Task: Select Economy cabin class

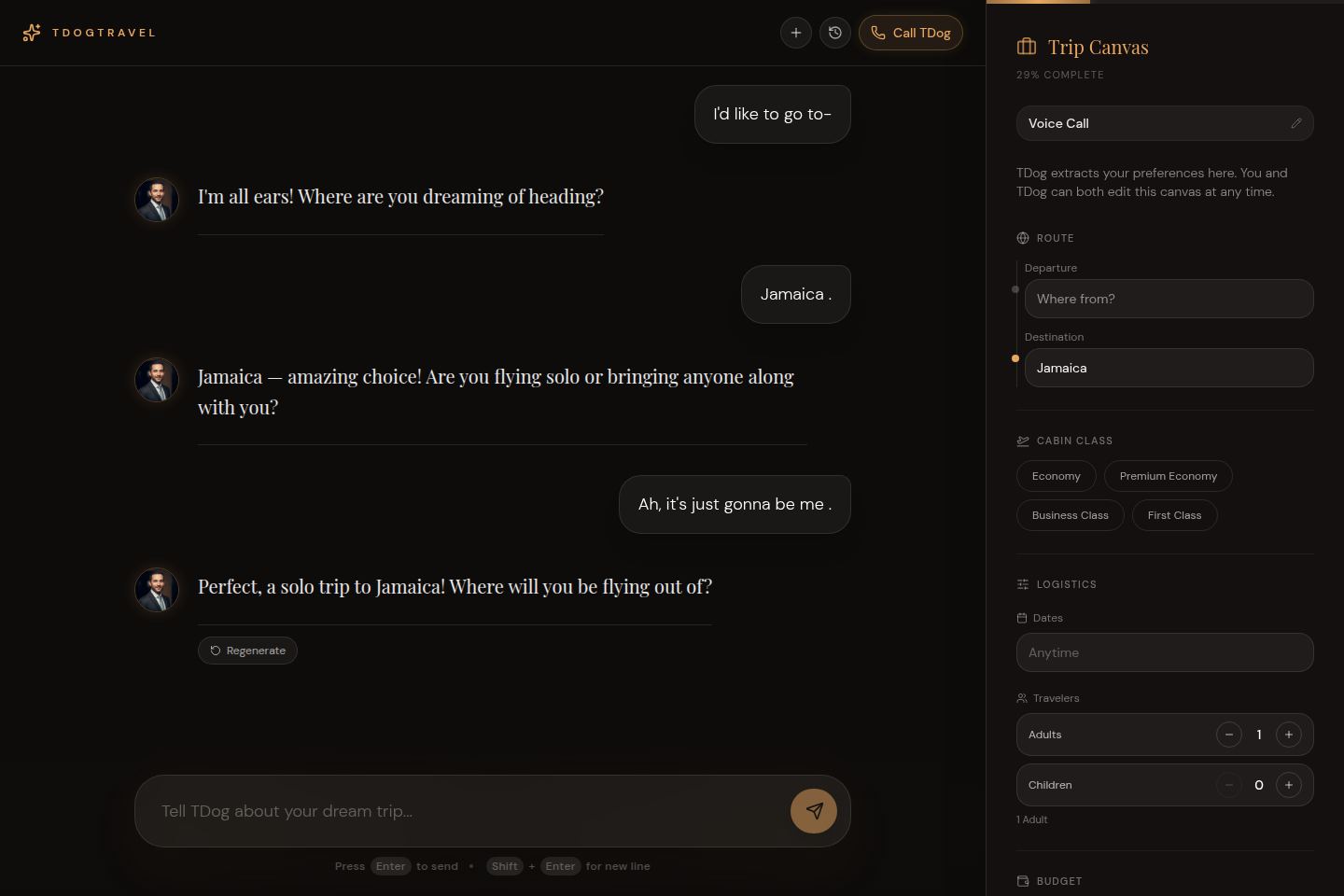Action: [1057, 476]
